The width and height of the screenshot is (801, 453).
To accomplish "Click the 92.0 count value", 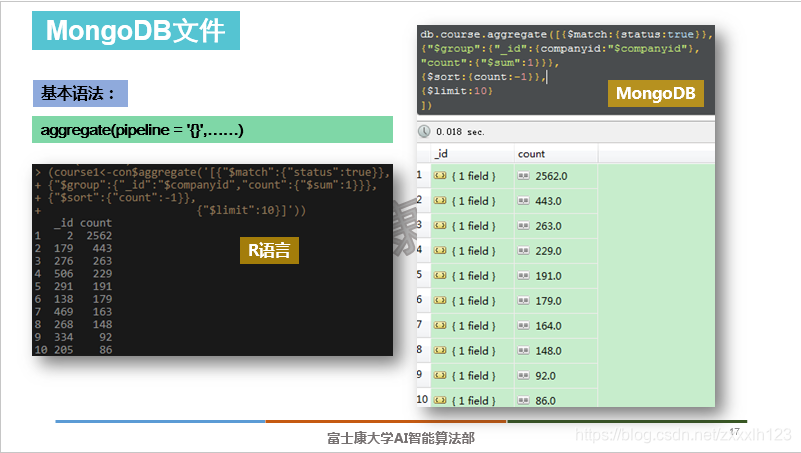I will pos(545,376).
